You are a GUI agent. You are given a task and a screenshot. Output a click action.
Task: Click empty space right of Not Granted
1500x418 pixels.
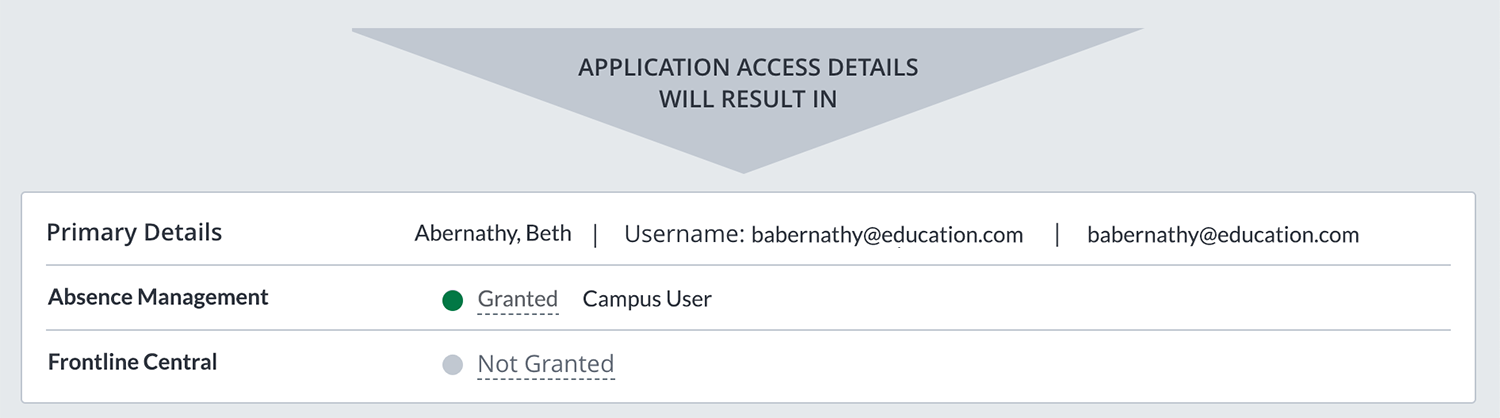tap(1000, 365)
